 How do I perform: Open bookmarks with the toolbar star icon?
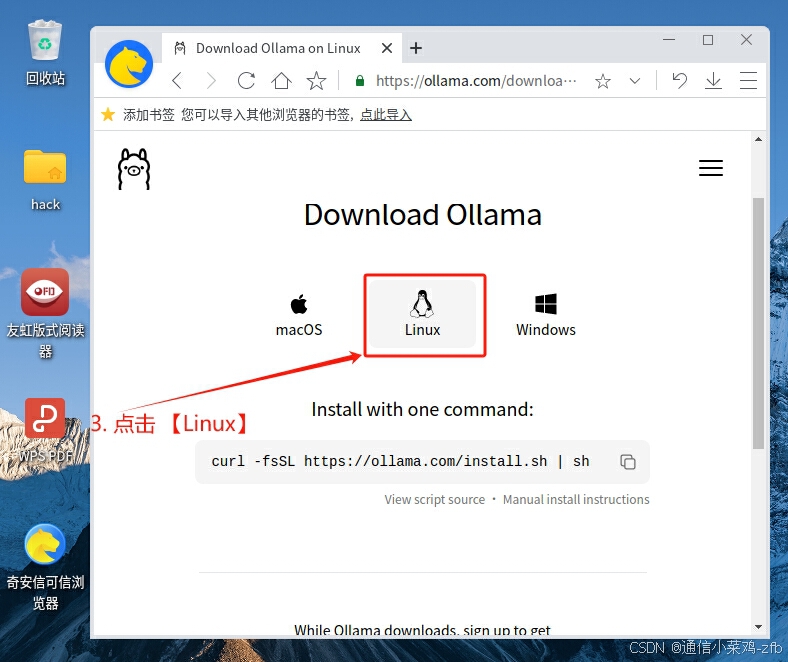pyautogui.click(x=317, y=80)
